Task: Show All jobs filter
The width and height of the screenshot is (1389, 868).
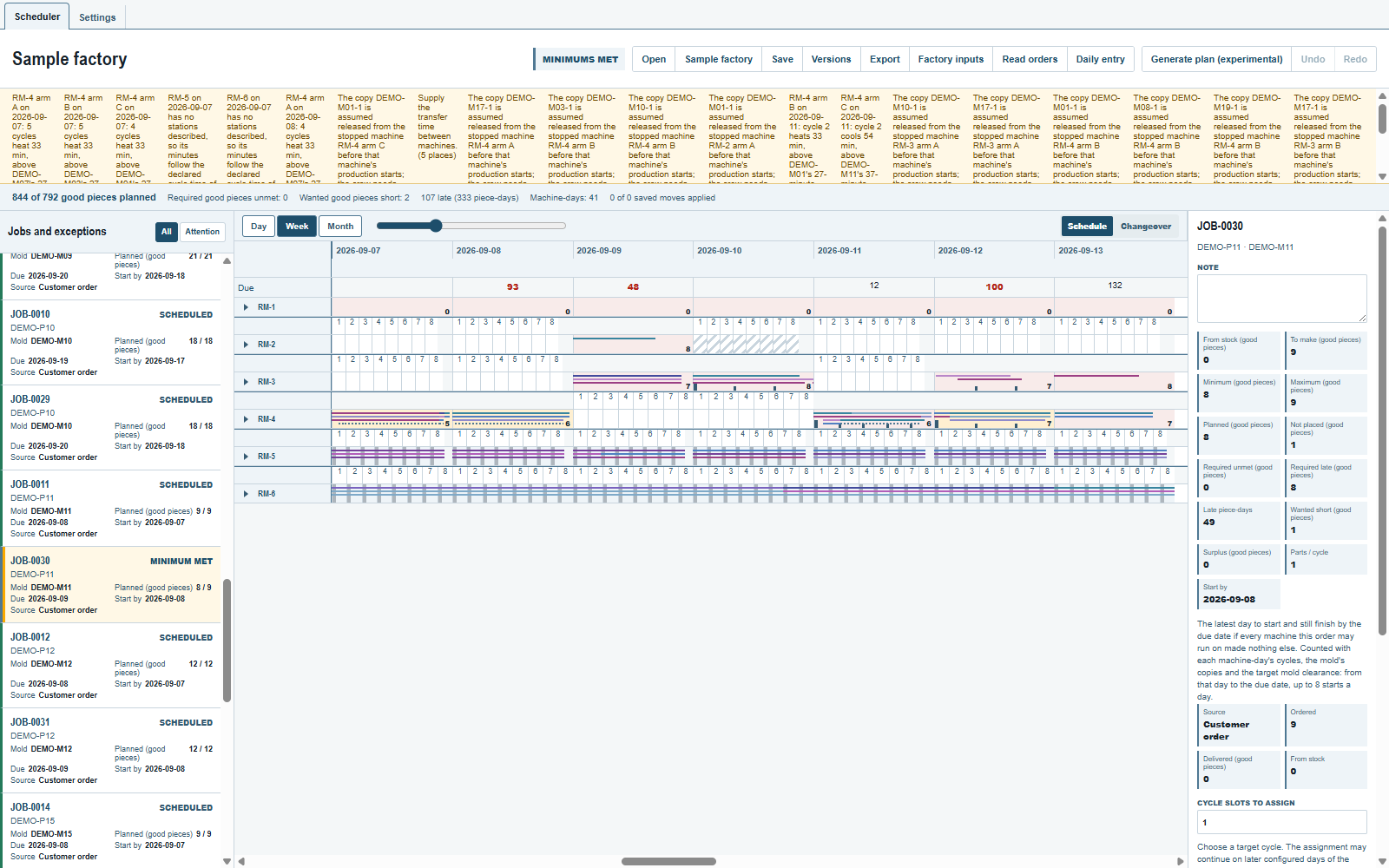Action: [167, 232]
